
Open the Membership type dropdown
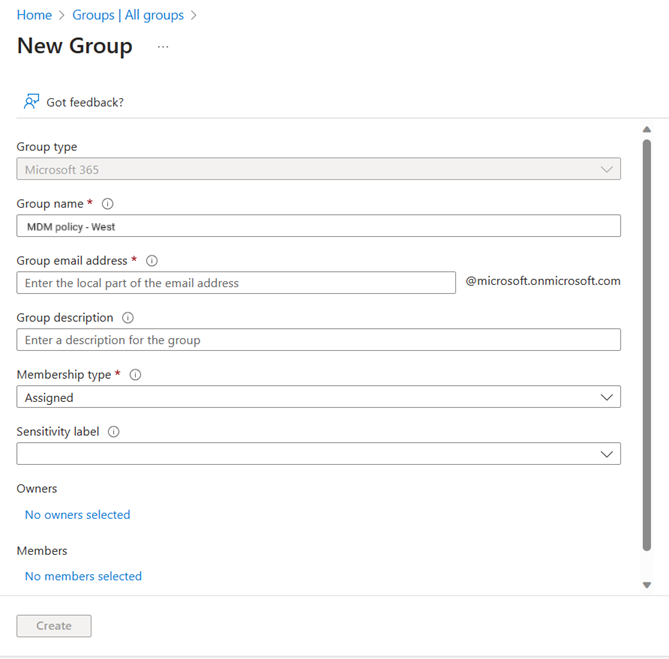point(318,397)
